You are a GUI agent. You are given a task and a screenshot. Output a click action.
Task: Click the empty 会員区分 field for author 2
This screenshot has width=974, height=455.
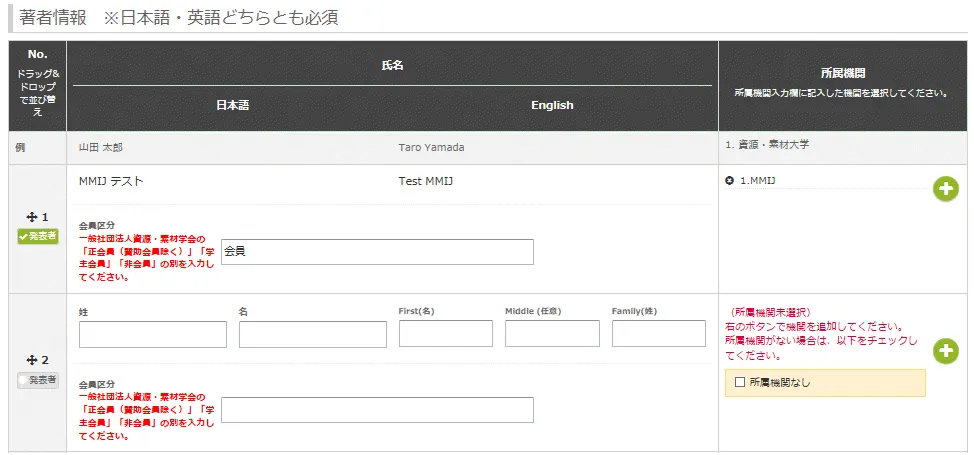[377, 410]
